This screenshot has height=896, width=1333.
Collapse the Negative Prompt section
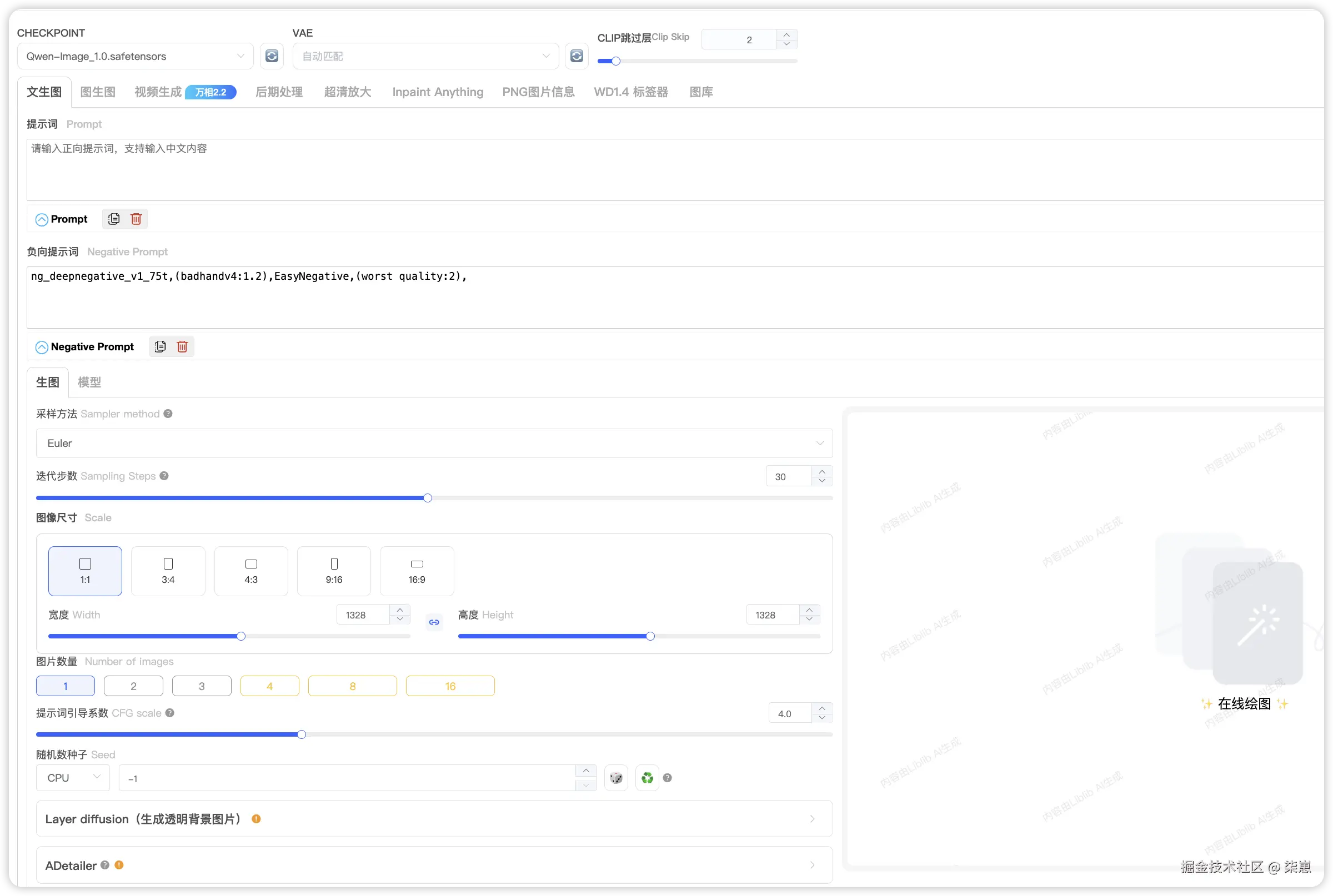pyautogui.click(x=42, y=348)
